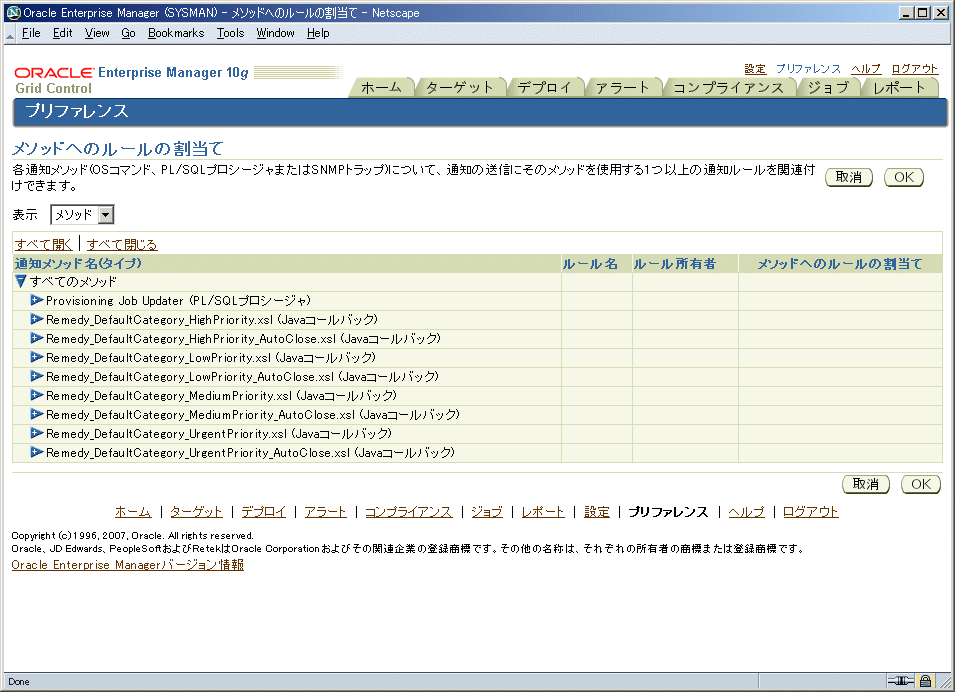Open the Help menu
The height and width of the screenshot is (692, 955).
coord(318,33)
